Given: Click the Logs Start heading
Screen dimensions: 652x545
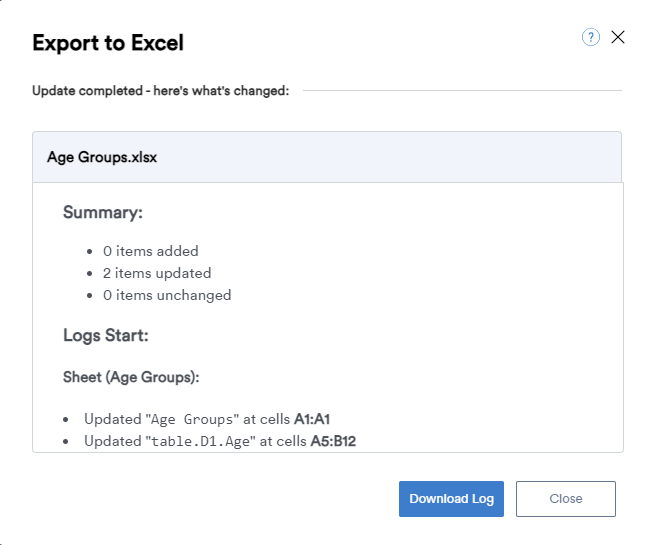Looking at the screenshot, I should pyautogui.click(x=105, y=335).
